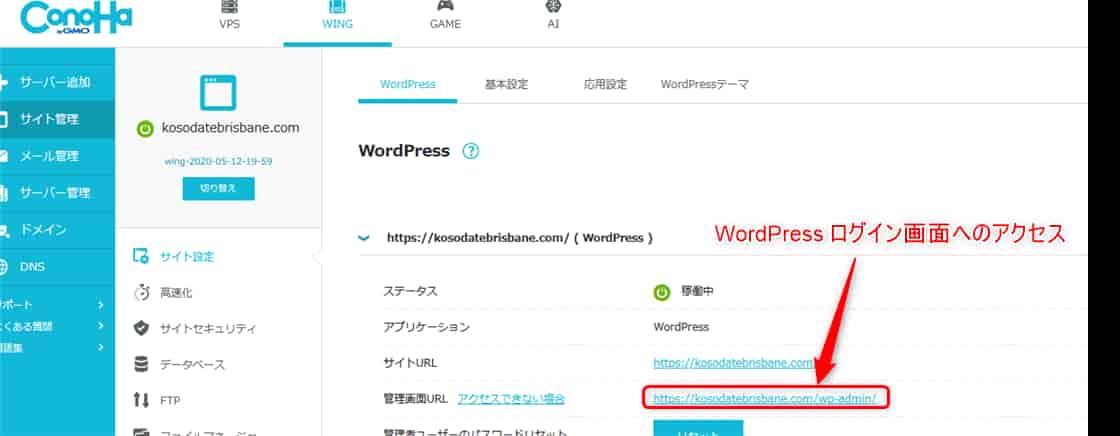Open the サイトURL kosodatebrisbane.com link

point(734,362)
